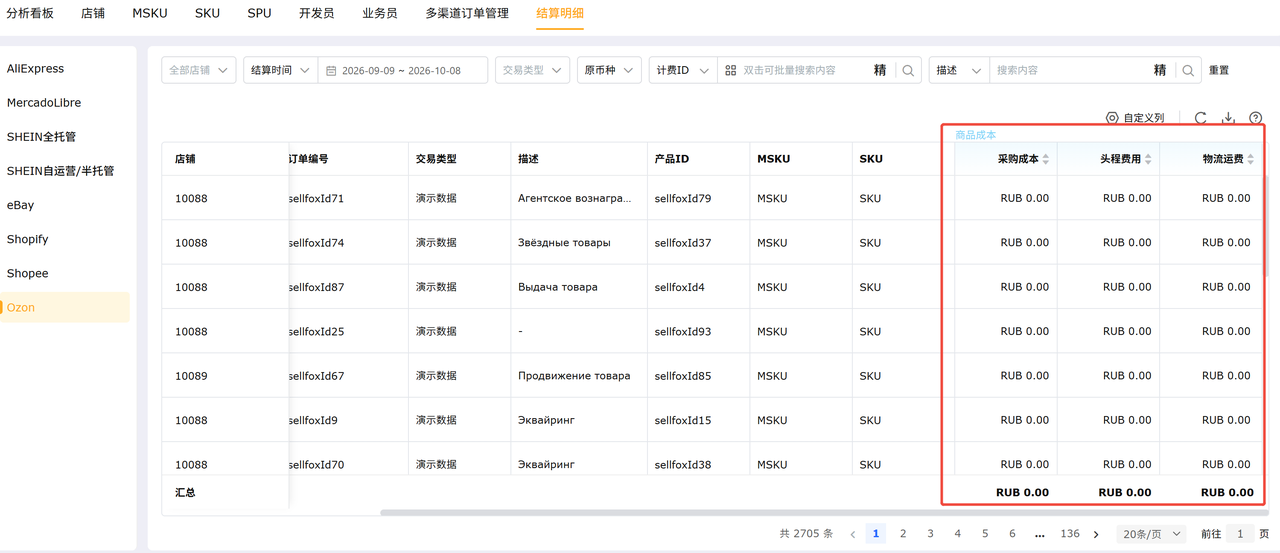Go to page 4
Image resolution: width=1280 pixels, height=553 pixels.
[958, 534]
